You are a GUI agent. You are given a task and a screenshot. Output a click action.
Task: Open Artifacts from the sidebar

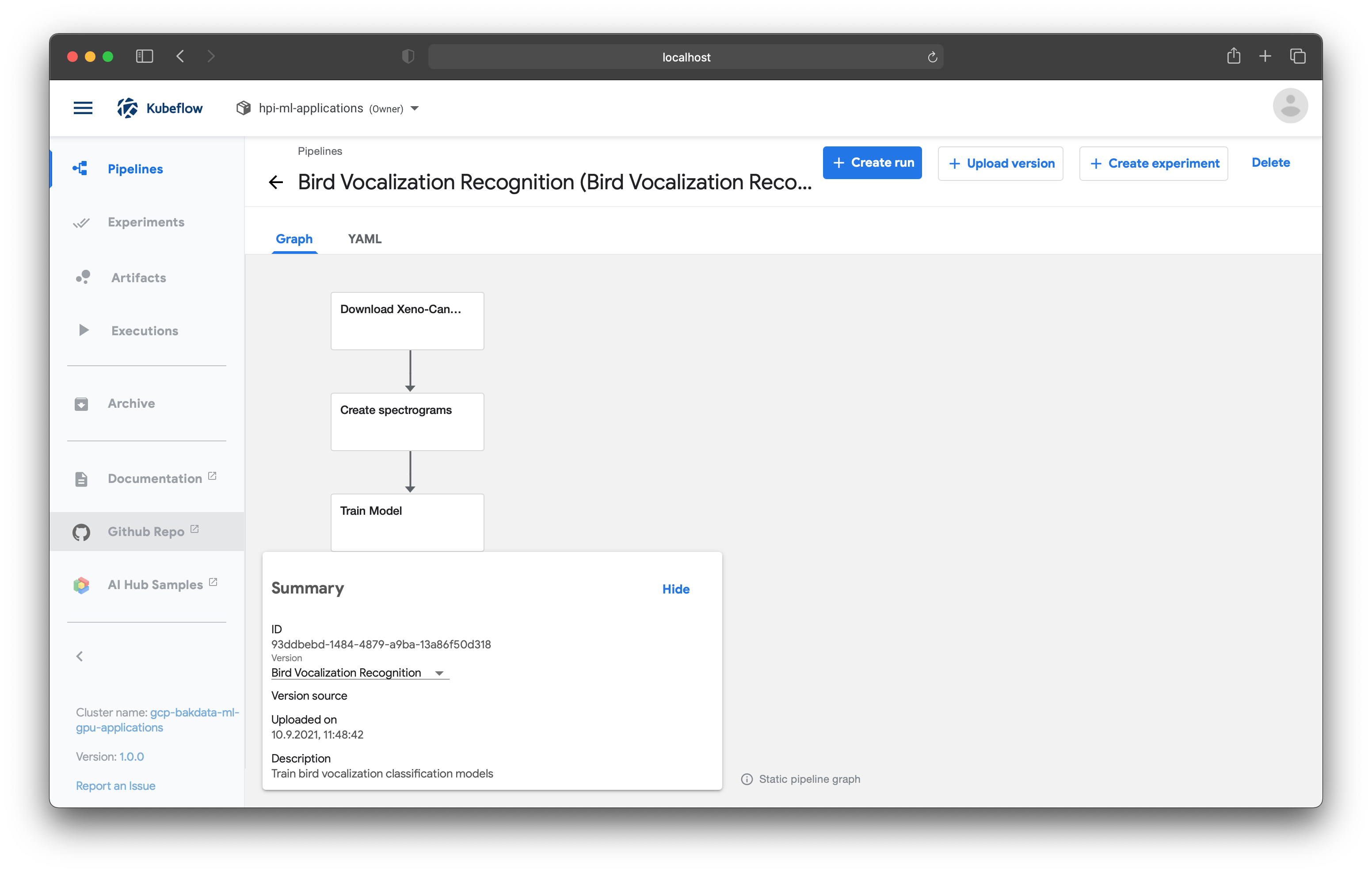(x=138, y=278)
